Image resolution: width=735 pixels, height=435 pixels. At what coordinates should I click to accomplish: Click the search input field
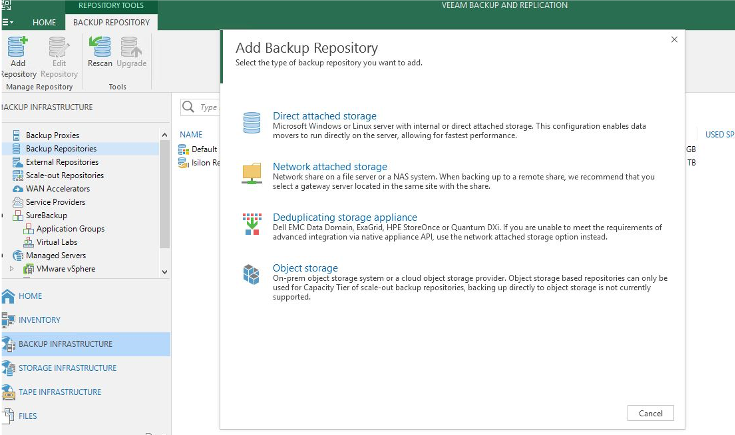coord(207,107)
